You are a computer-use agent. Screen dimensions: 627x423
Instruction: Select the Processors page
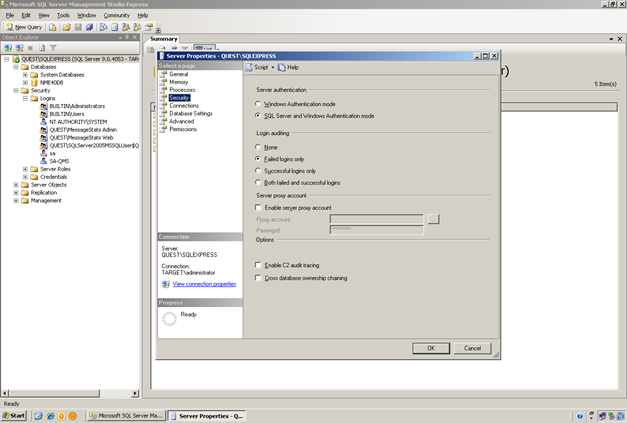182,90
